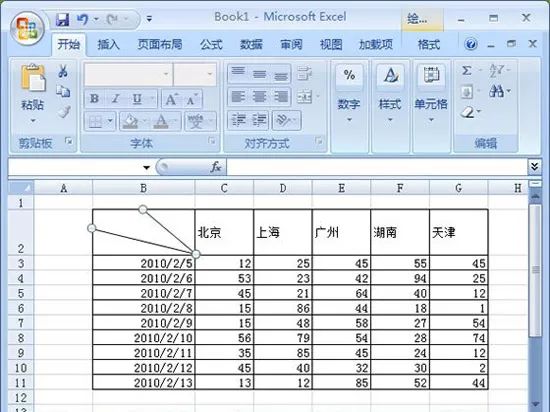Select the Cut scissors icon
The image size is (550, 412).
pyautogui.click(x=63, y=71)
